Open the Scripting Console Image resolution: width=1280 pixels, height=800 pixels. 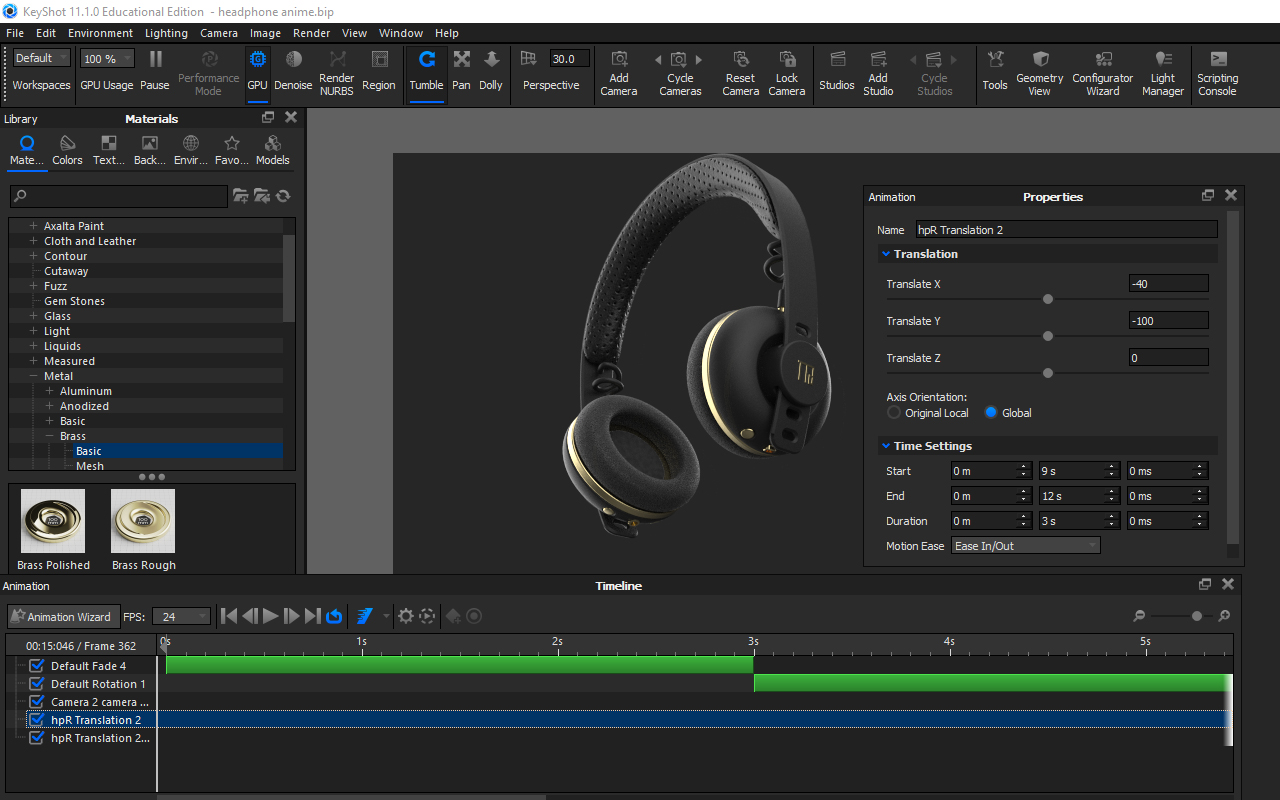pyautogui.click(x=1217, y=72)
